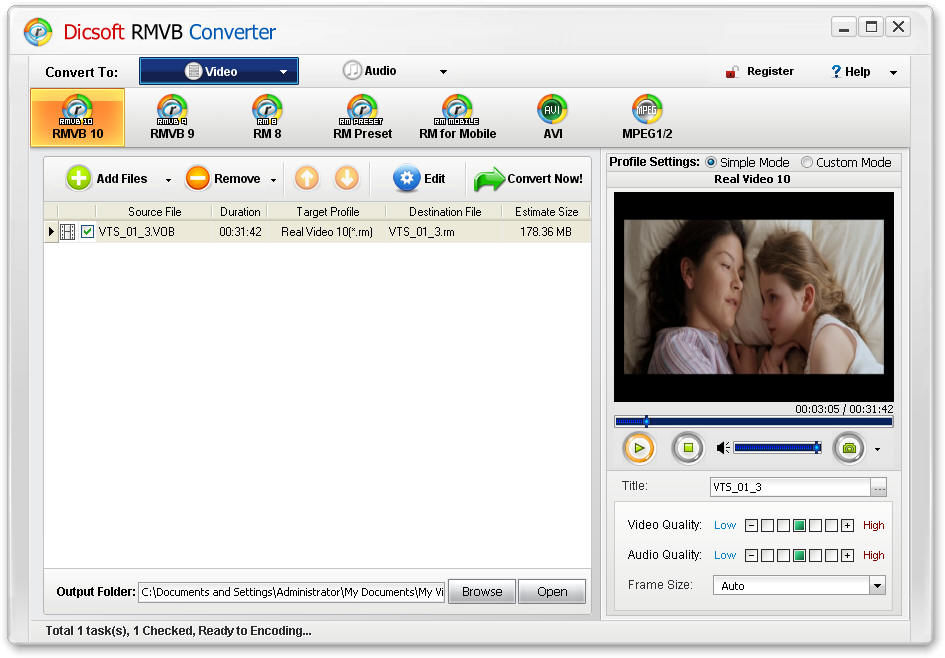Open the Convert To Video dropdown
The height and width of the screenshot is (658, 945).
click(218, 72)
